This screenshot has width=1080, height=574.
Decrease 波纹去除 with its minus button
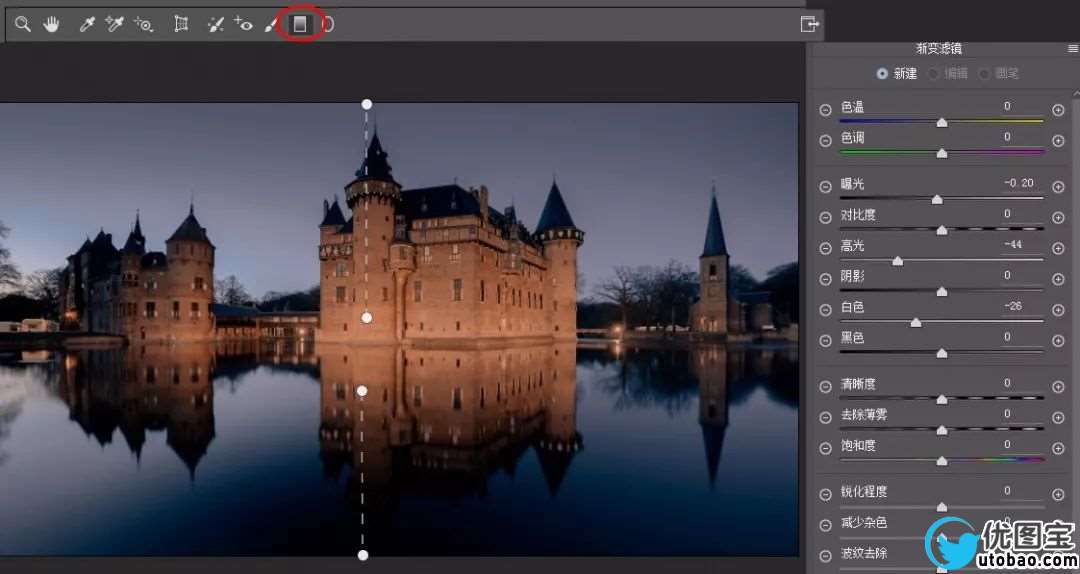coord(825,555)
